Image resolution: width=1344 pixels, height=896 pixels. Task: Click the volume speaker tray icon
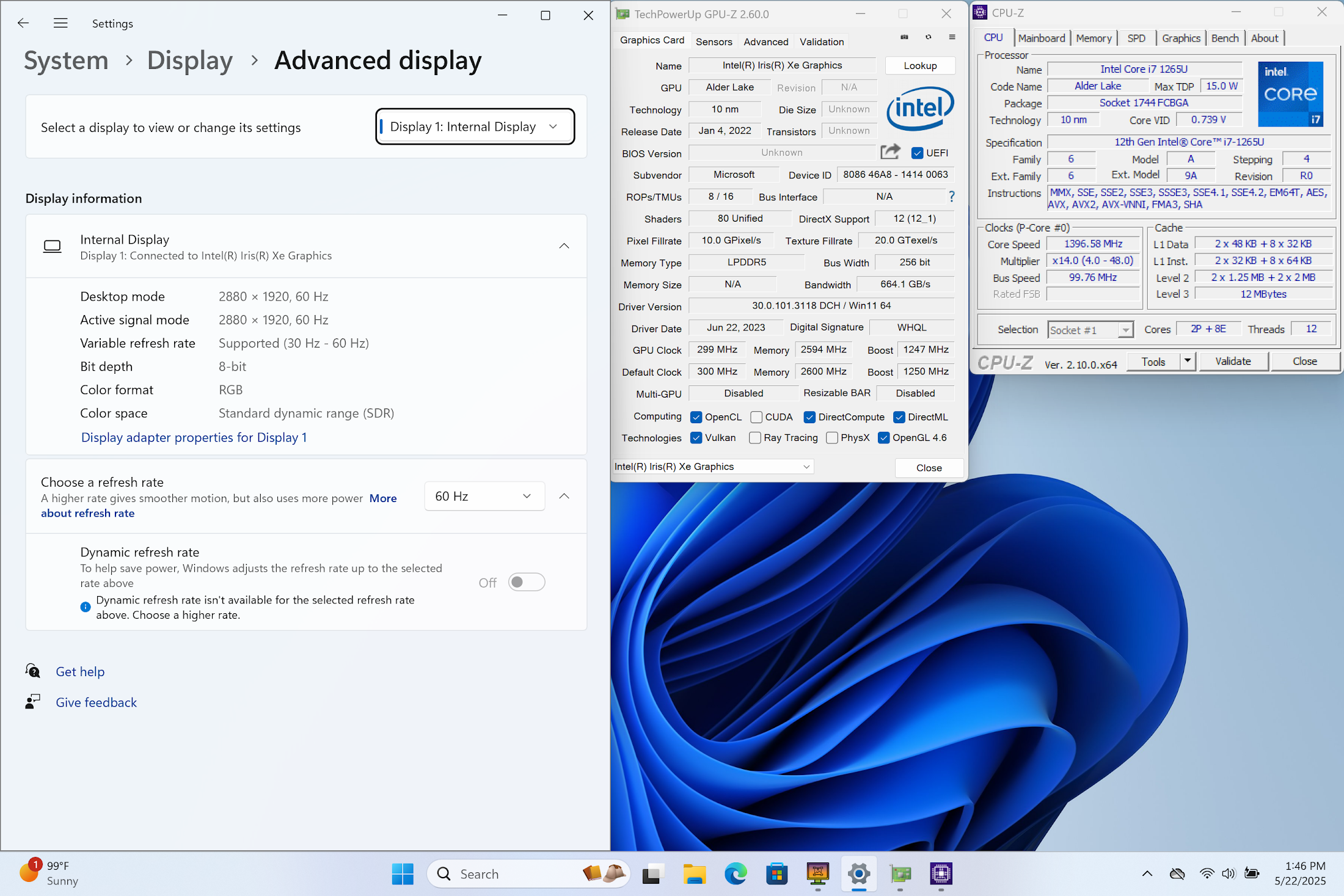pyautogui.click(x=1228, y=873)
